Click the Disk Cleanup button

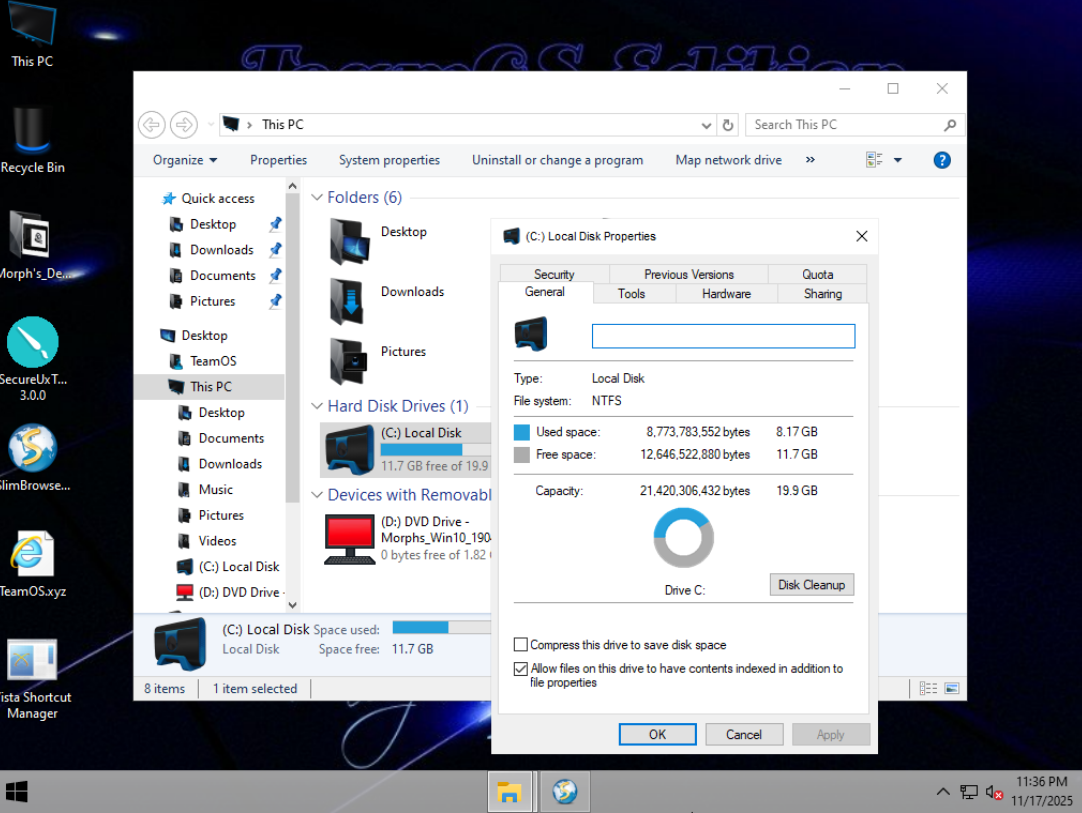pyautogui.click(x=811, y=585)
